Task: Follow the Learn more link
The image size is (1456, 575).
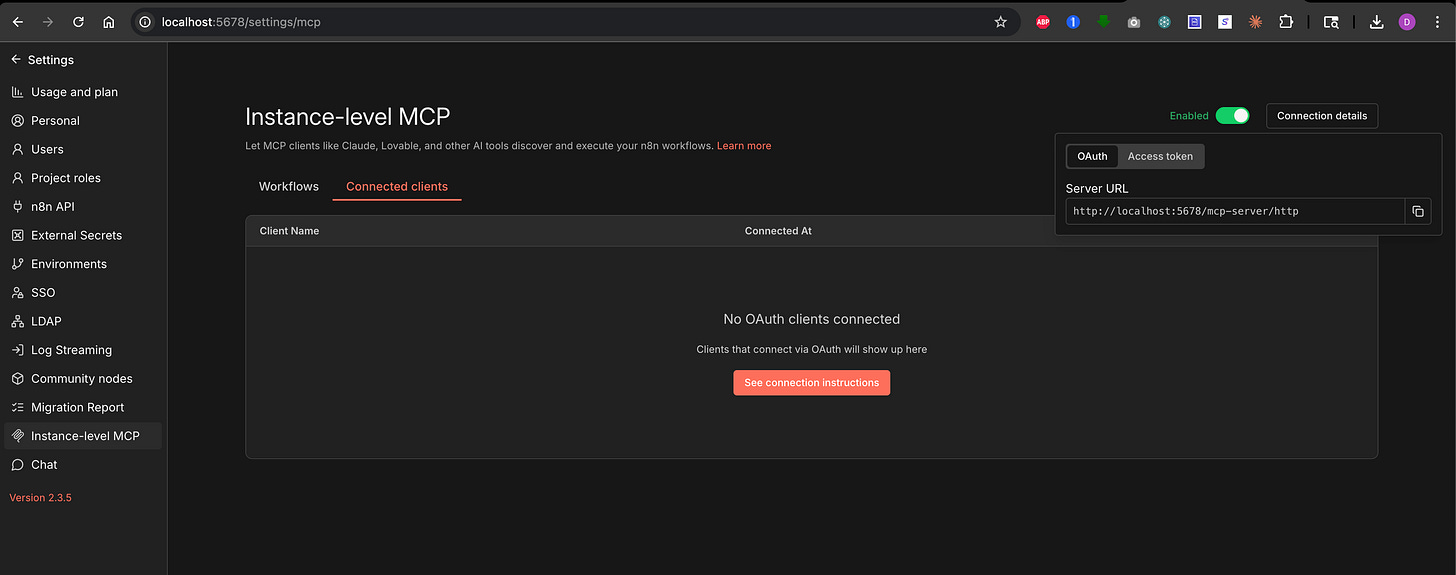Action: pos(744,146)
